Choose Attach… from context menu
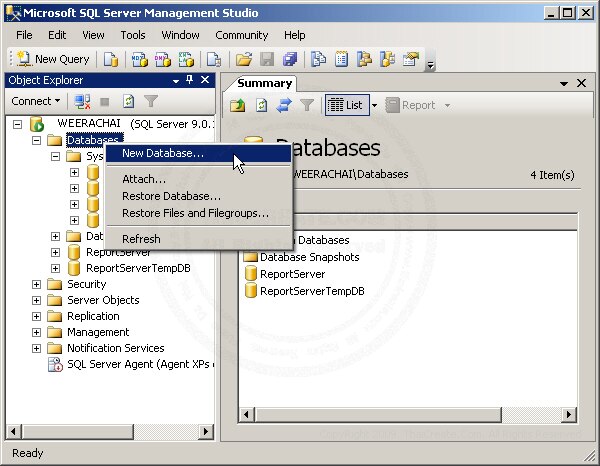The image size is (600, 466). 198,179
